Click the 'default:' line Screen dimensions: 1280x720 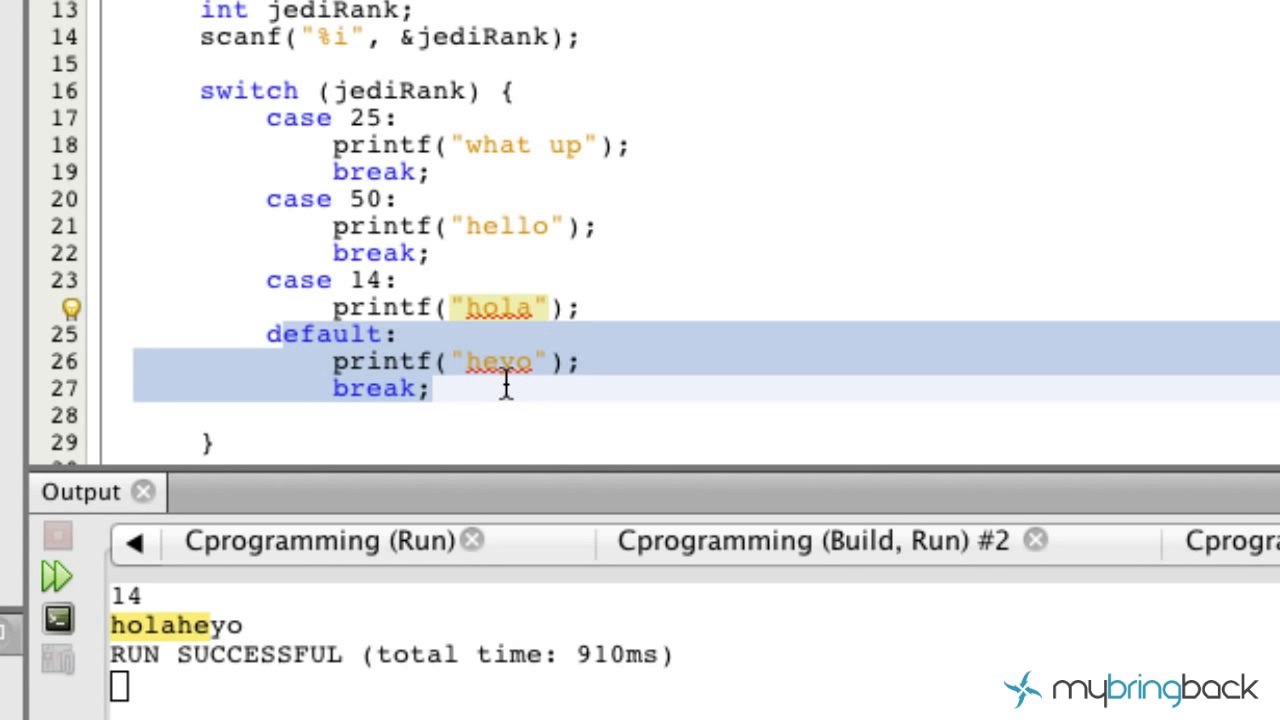tap(331, 334)
